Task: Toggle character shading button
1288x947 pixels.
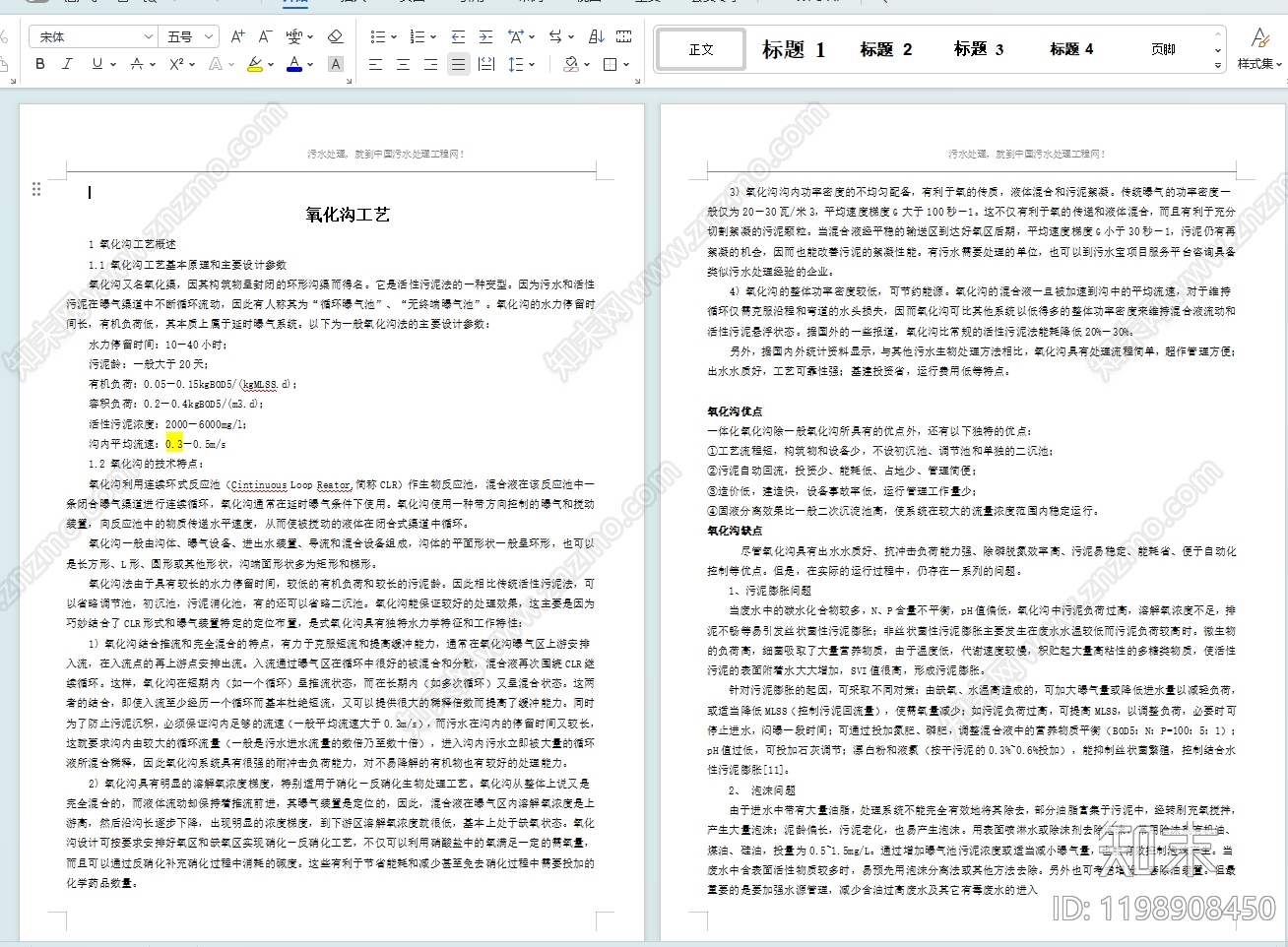Action: pyautogui.click(x=336, y=64)
